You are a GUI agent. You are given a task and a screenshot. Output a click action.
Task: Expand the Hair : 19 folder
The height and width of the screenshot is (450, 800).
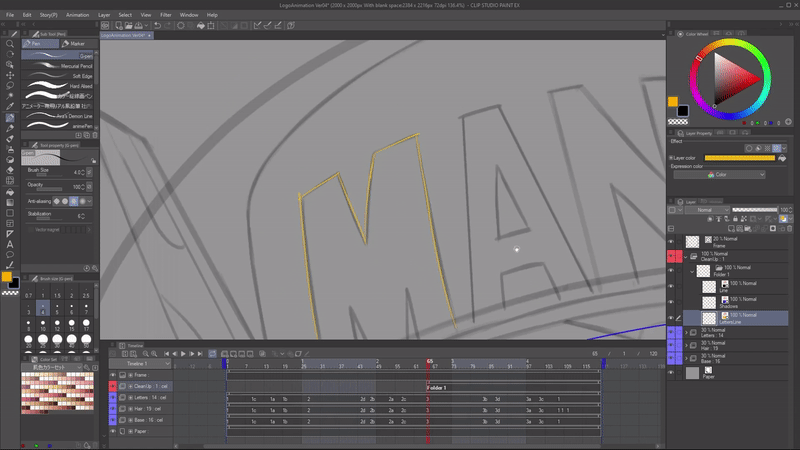coord(686,345)
